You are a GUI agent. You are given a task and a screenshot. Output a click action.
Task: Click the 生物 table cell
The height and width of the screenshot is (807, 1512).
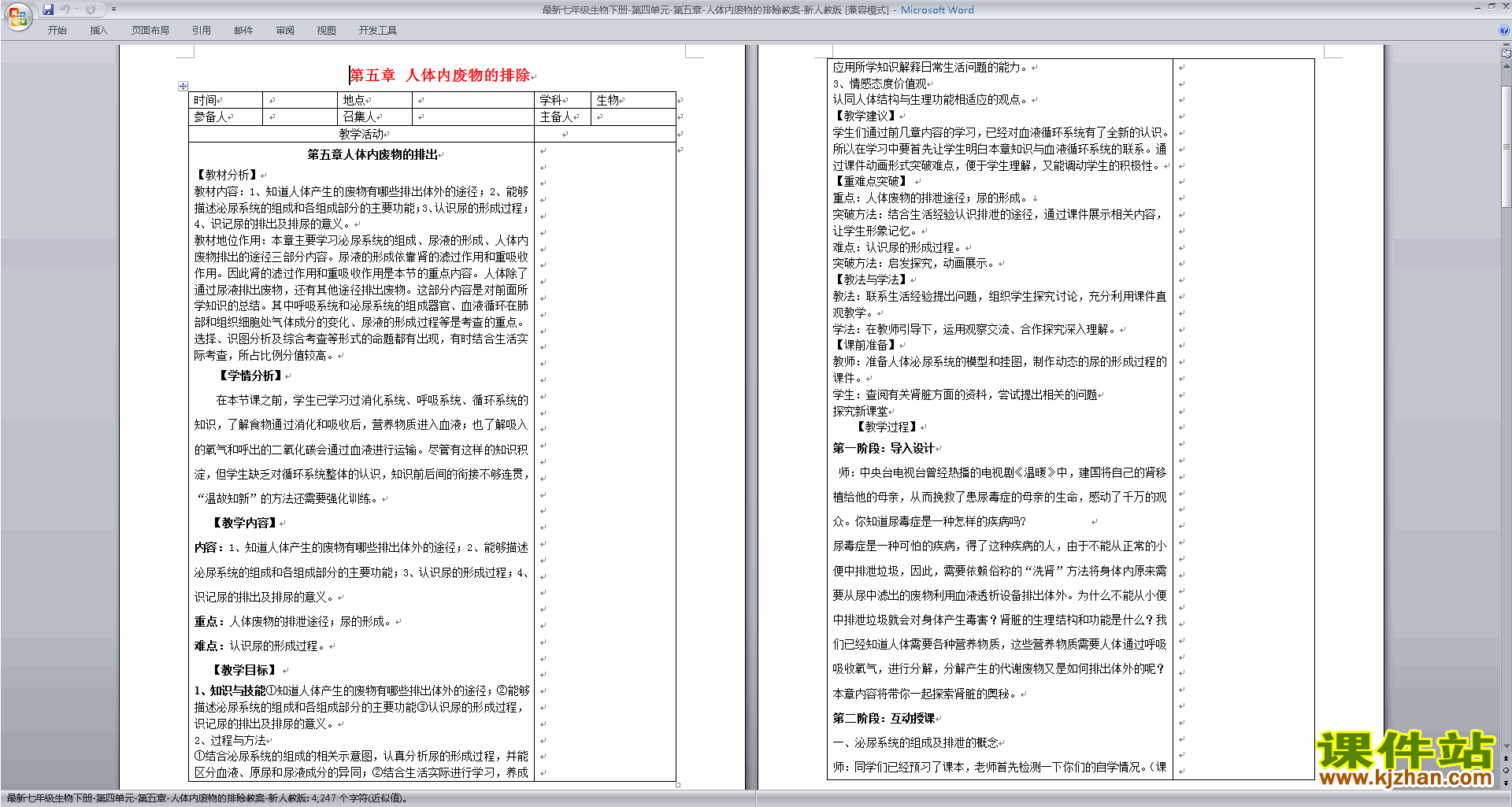click(633, 100)
